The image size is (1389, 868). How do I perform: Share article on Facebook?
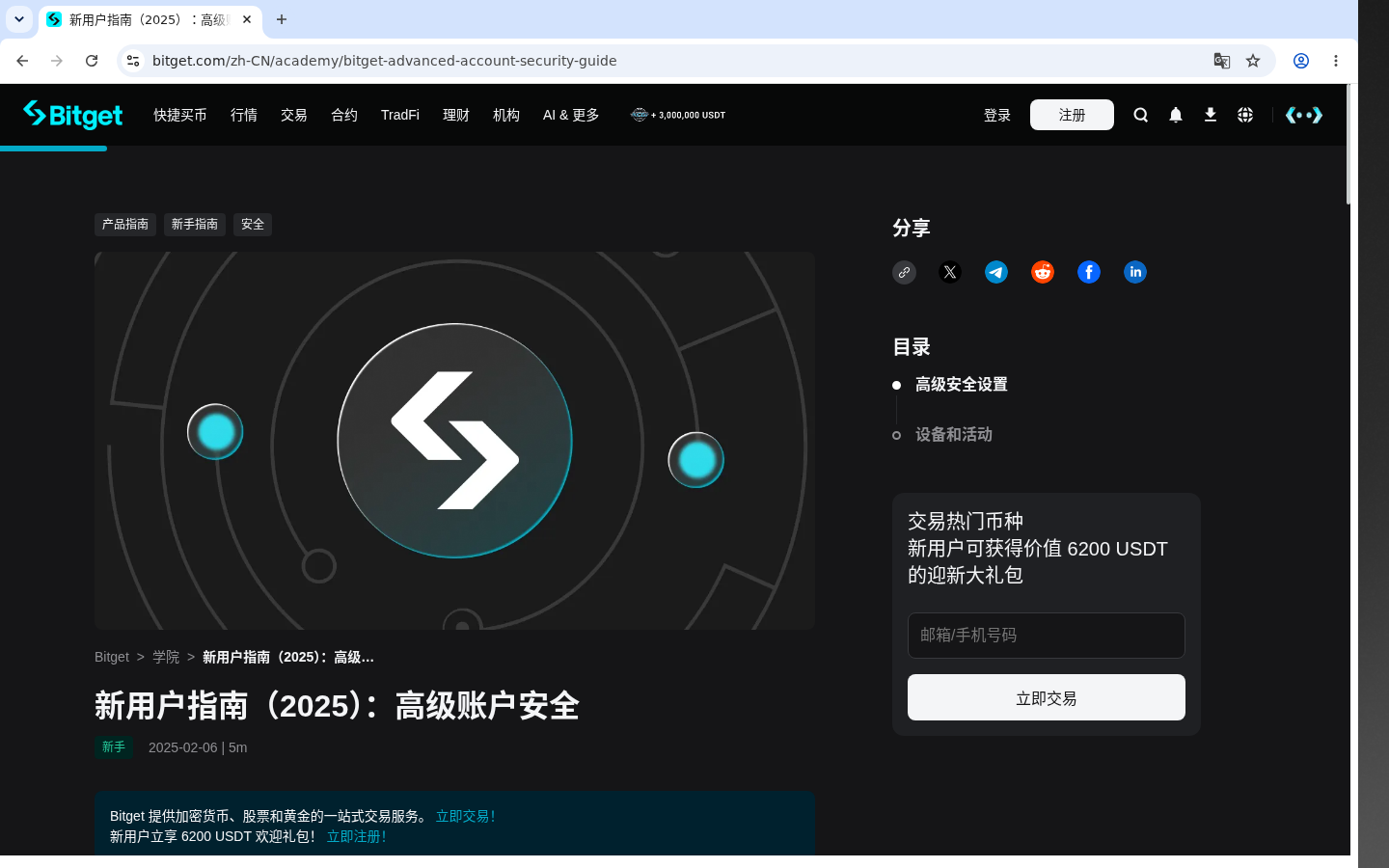coord(1089,272)
